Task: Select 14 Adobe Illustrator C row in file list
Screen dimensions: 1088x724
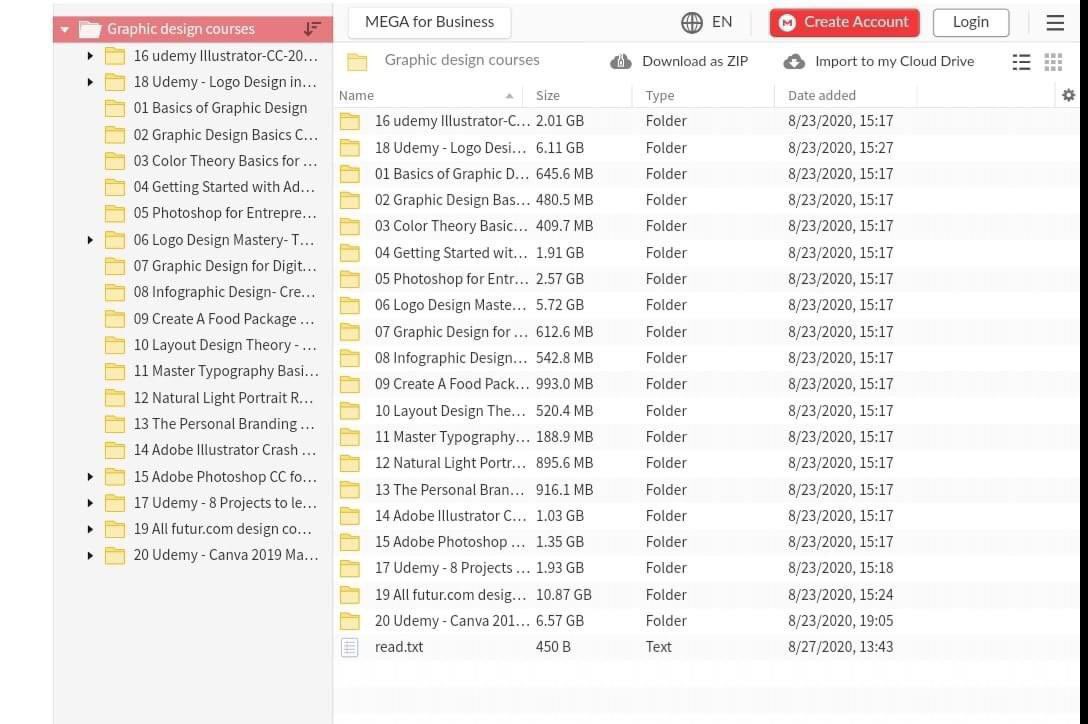Action: 707,516
